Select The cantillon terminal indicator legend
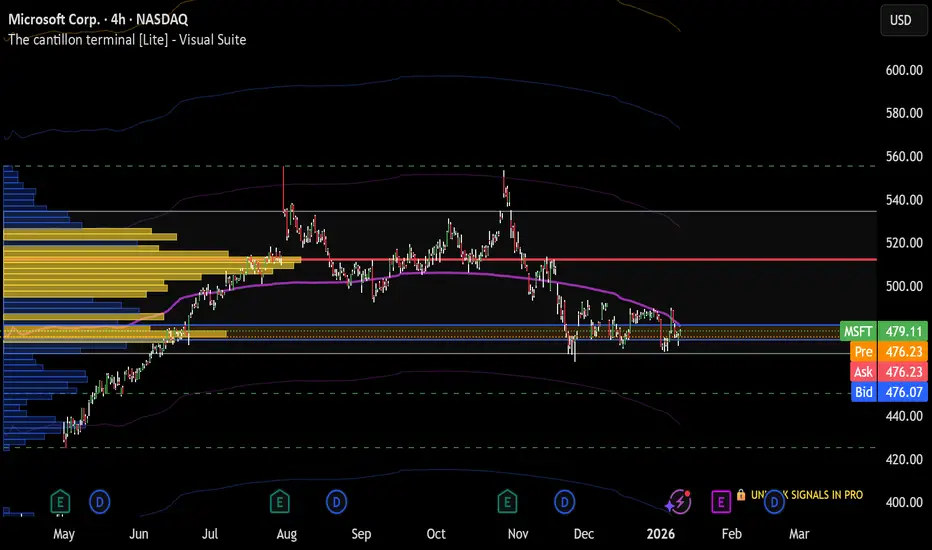 click(x=127, y=40)
